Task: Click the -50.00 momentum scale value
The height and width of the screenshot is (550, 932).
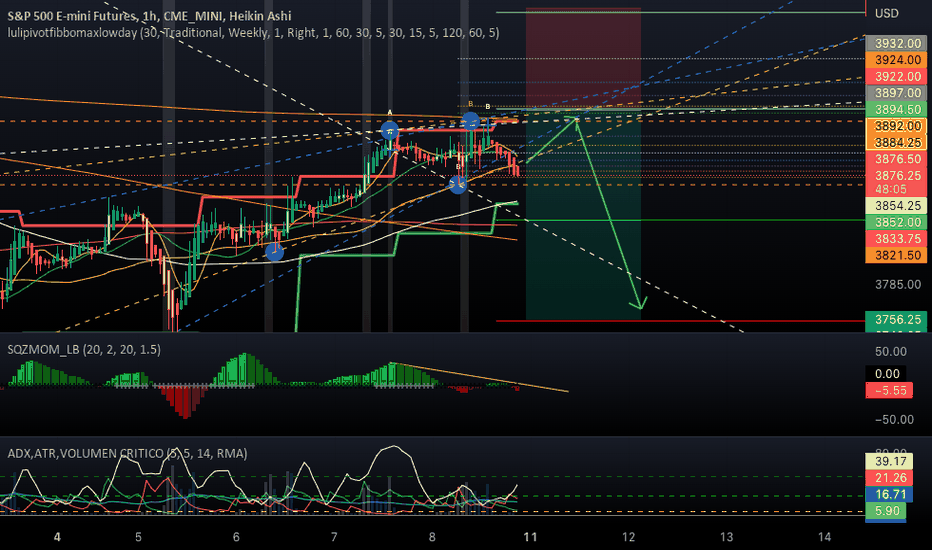Action: [x=893, y=419]
